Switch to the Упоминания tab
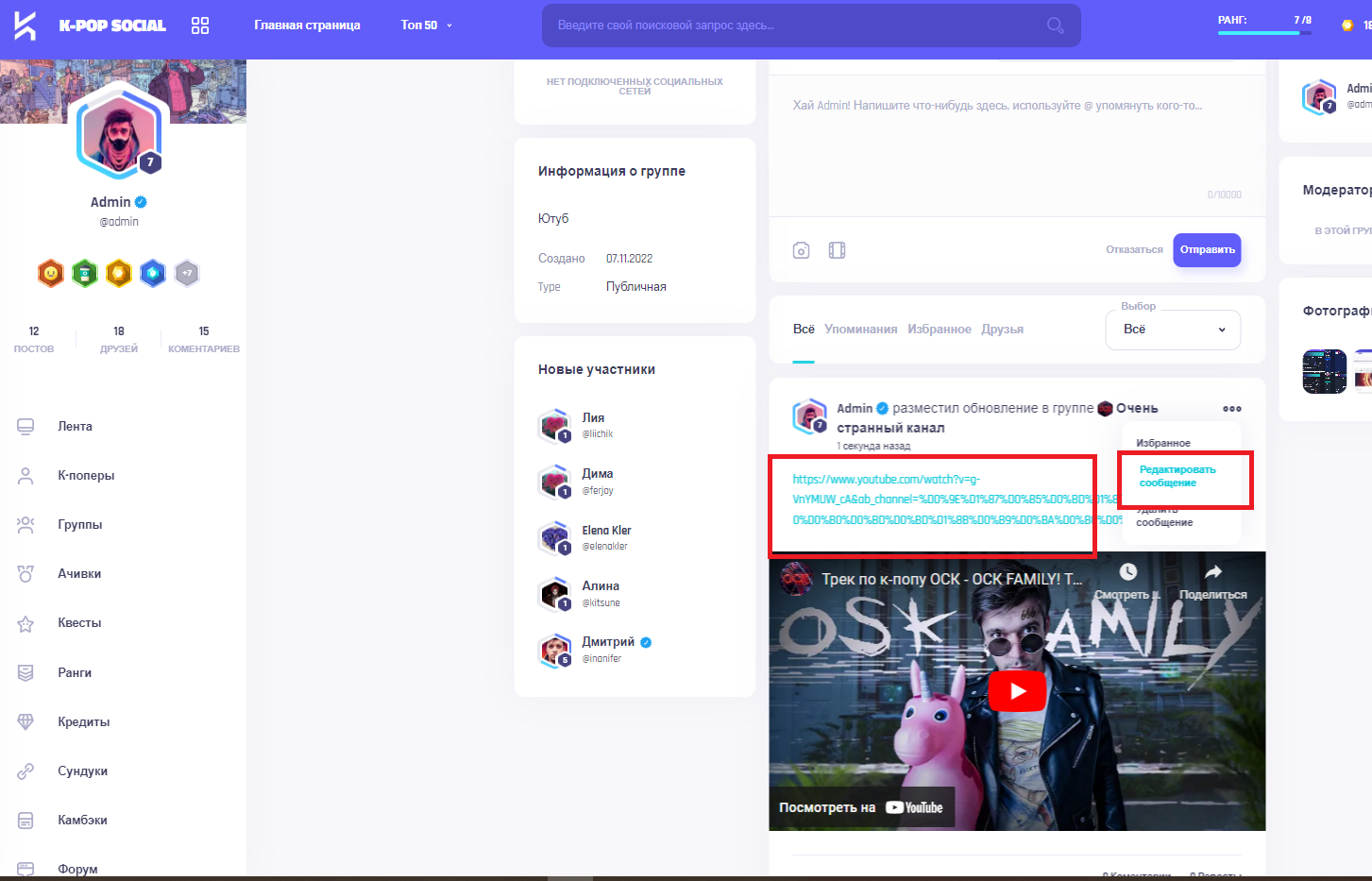 860,330
